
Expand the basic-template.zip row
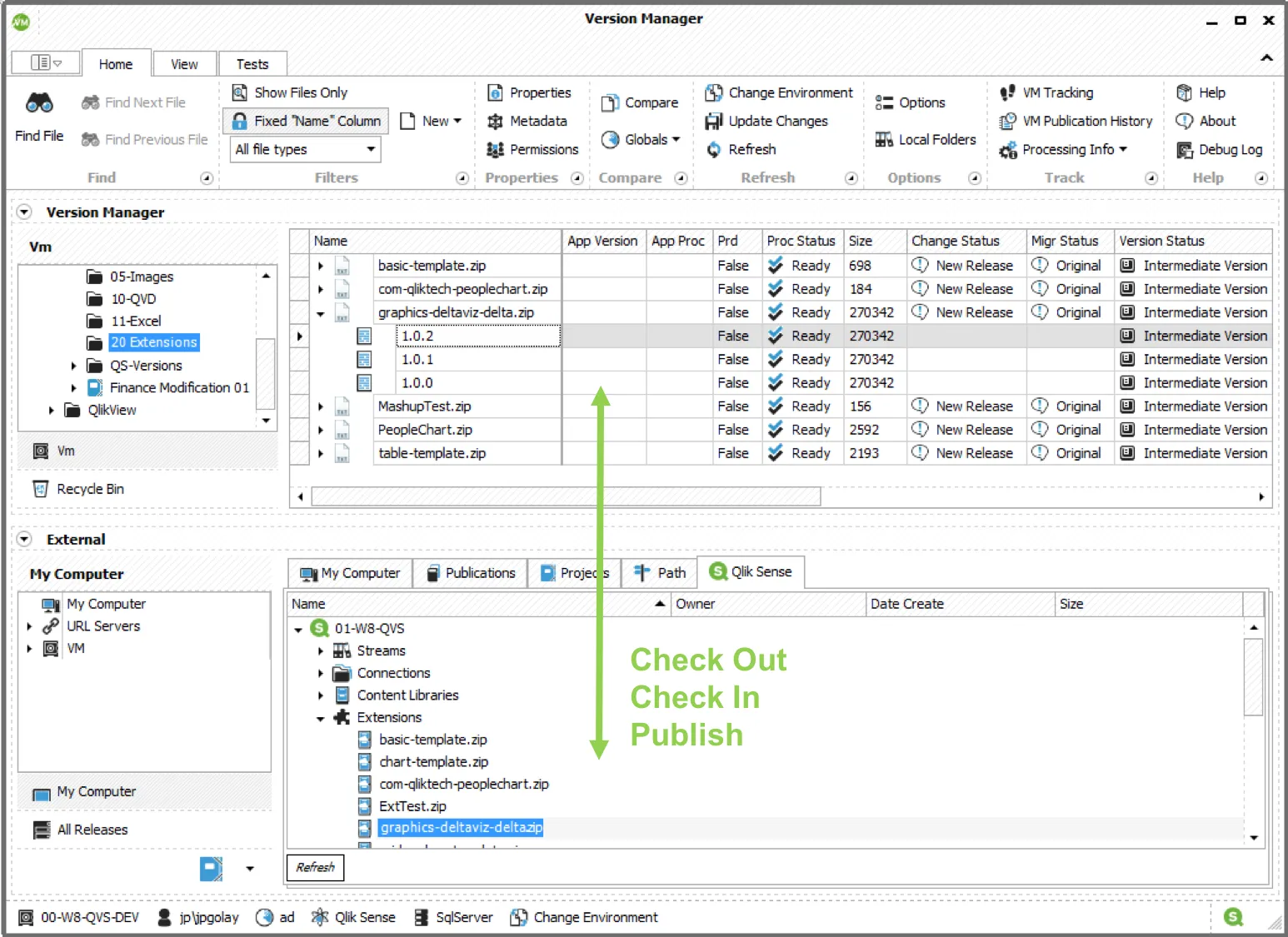point(321,266)
